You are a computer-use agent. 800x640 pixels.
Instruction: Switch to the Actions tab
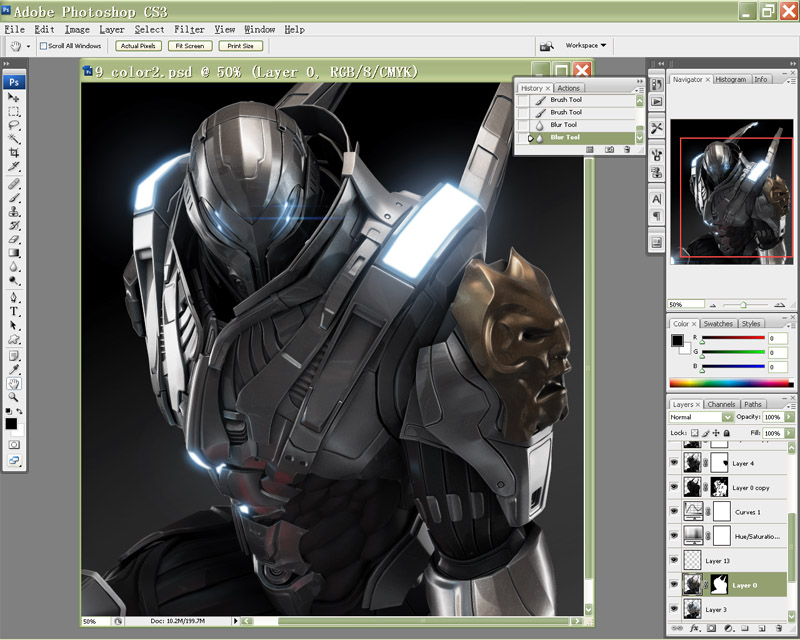tap(568, 88)
